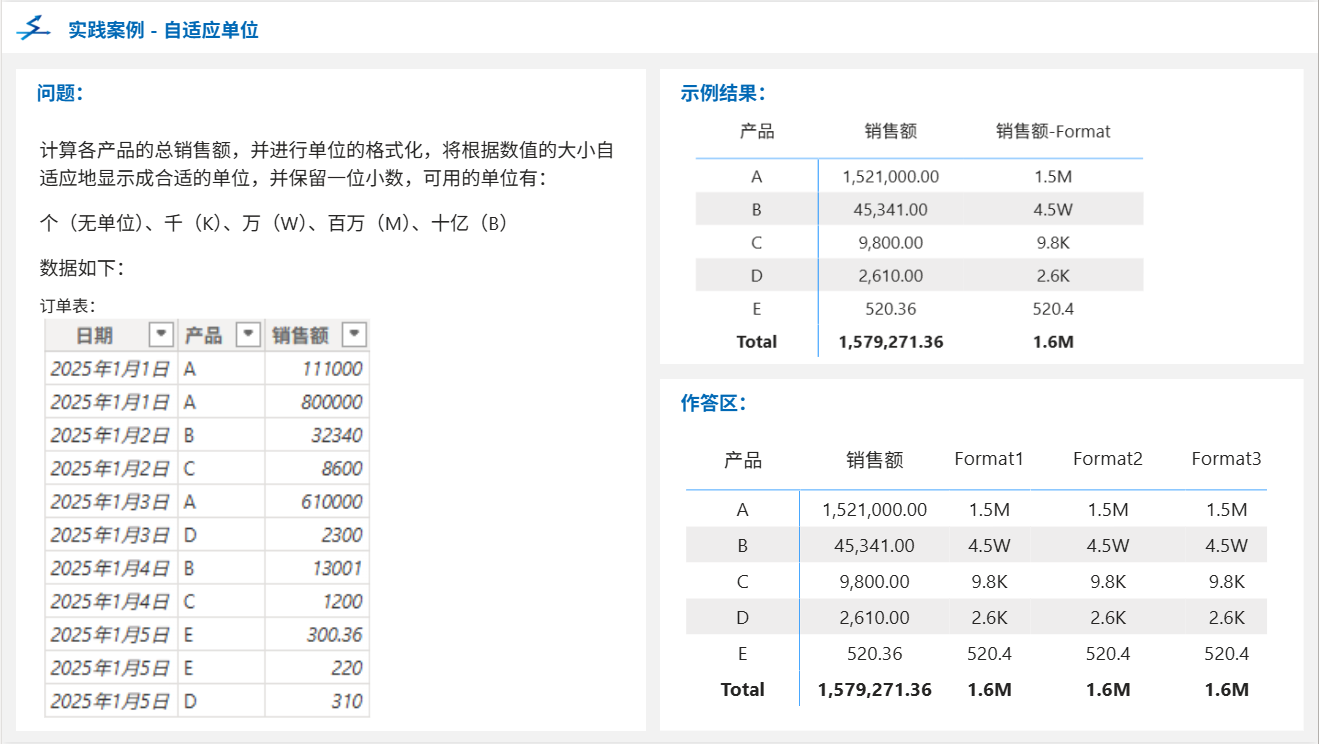
Task: Select the 8600 cell in the order table
Action: click(x=317, y=468)
